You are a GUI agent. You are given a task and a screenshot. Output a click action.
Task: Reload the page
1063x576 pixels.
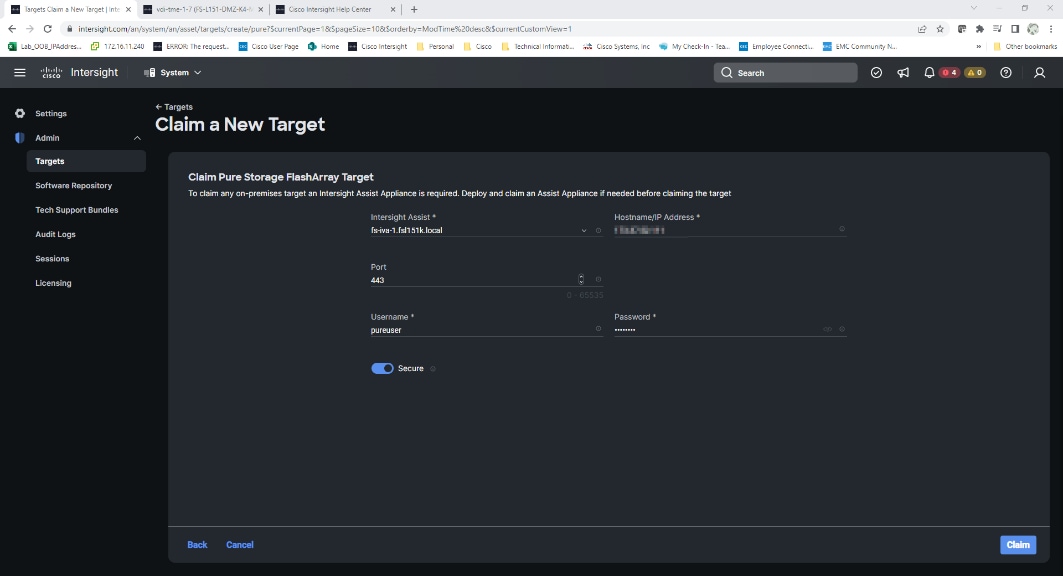pyautogui.click(x=47, y=29)
